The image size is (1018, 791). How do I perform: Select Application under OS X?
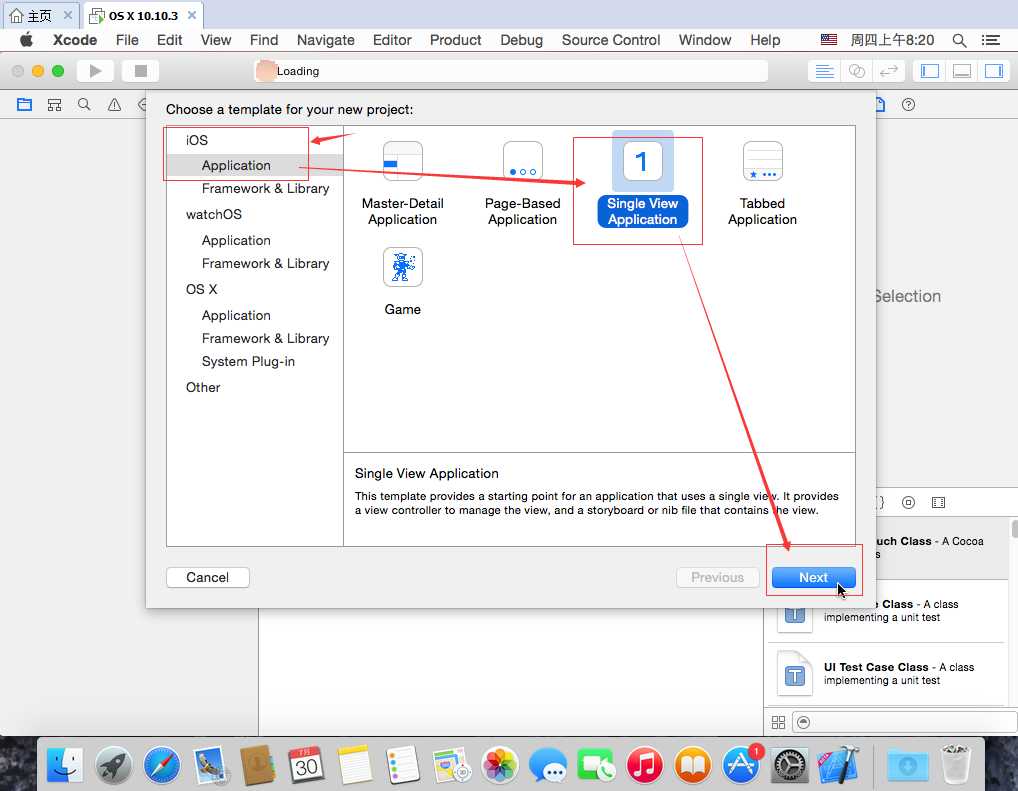coord(236,316)
